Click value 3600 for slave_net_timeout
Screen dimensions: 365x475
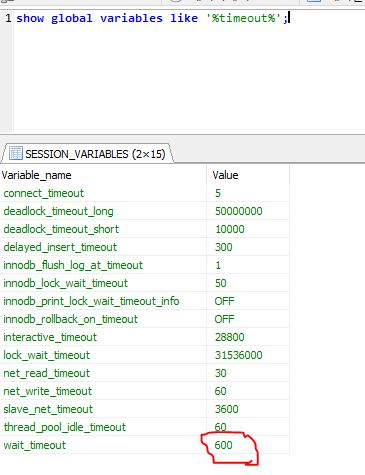pyautogui.click(x=248, y=409)
